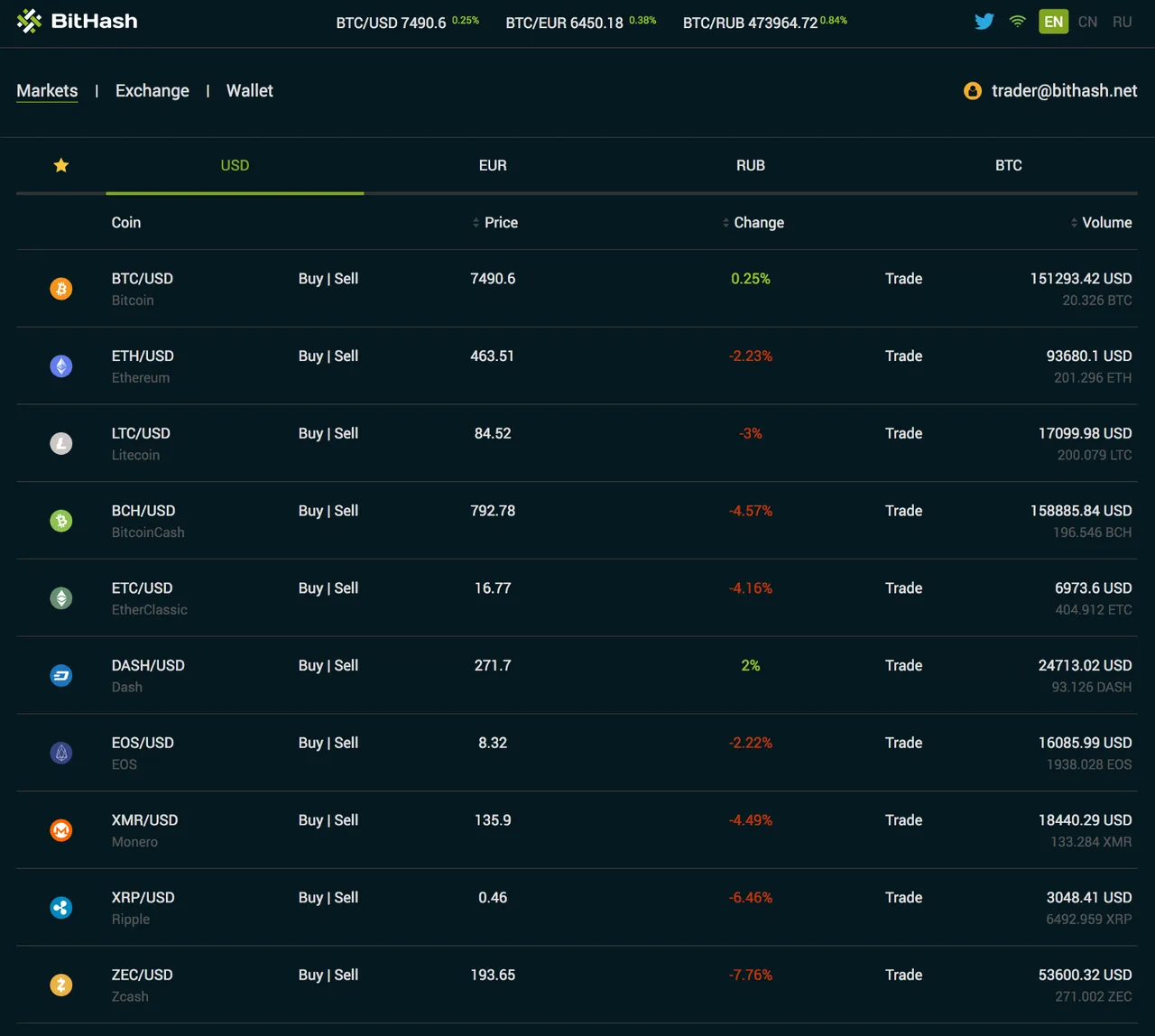1155x1036 pixels.
Task: Click Buy | Sell for DASH/USD
Action: click(x=328, y=666)
